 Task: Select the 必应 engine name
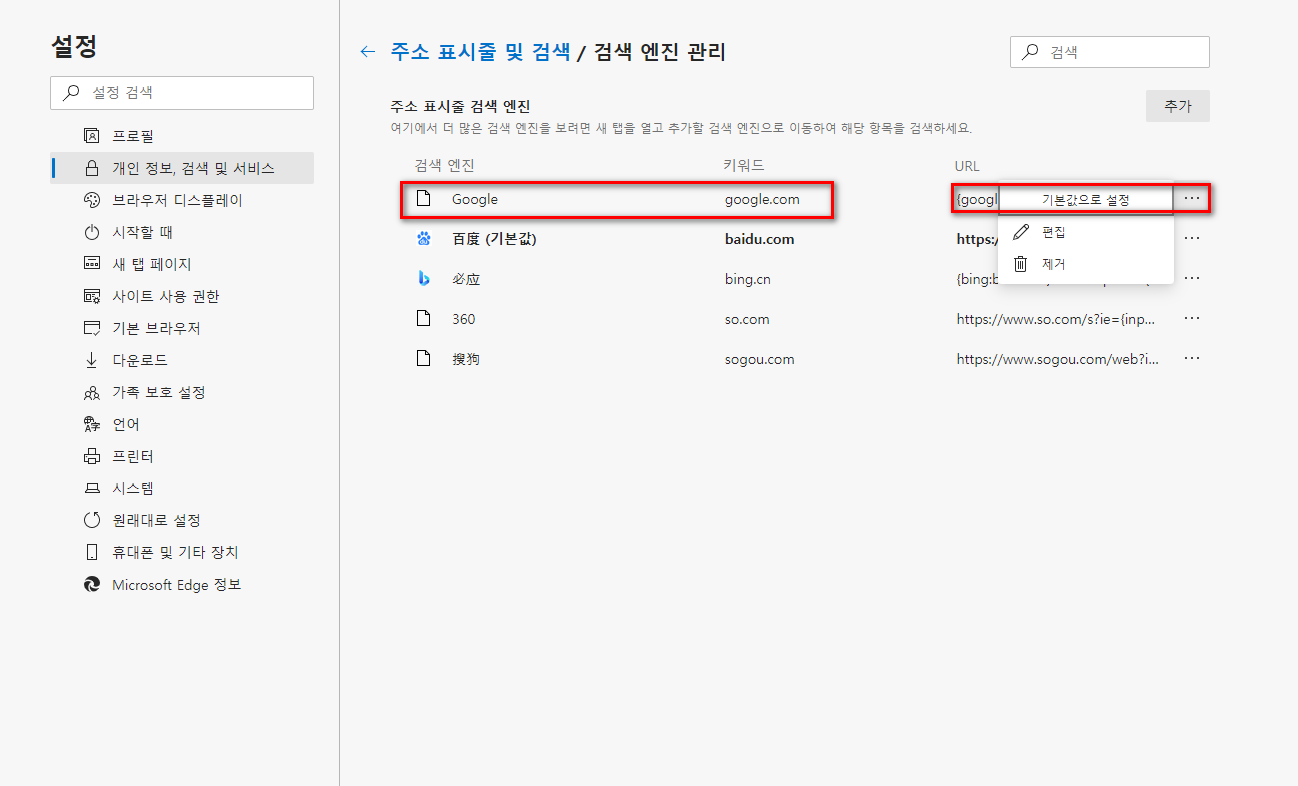[466, 279]
